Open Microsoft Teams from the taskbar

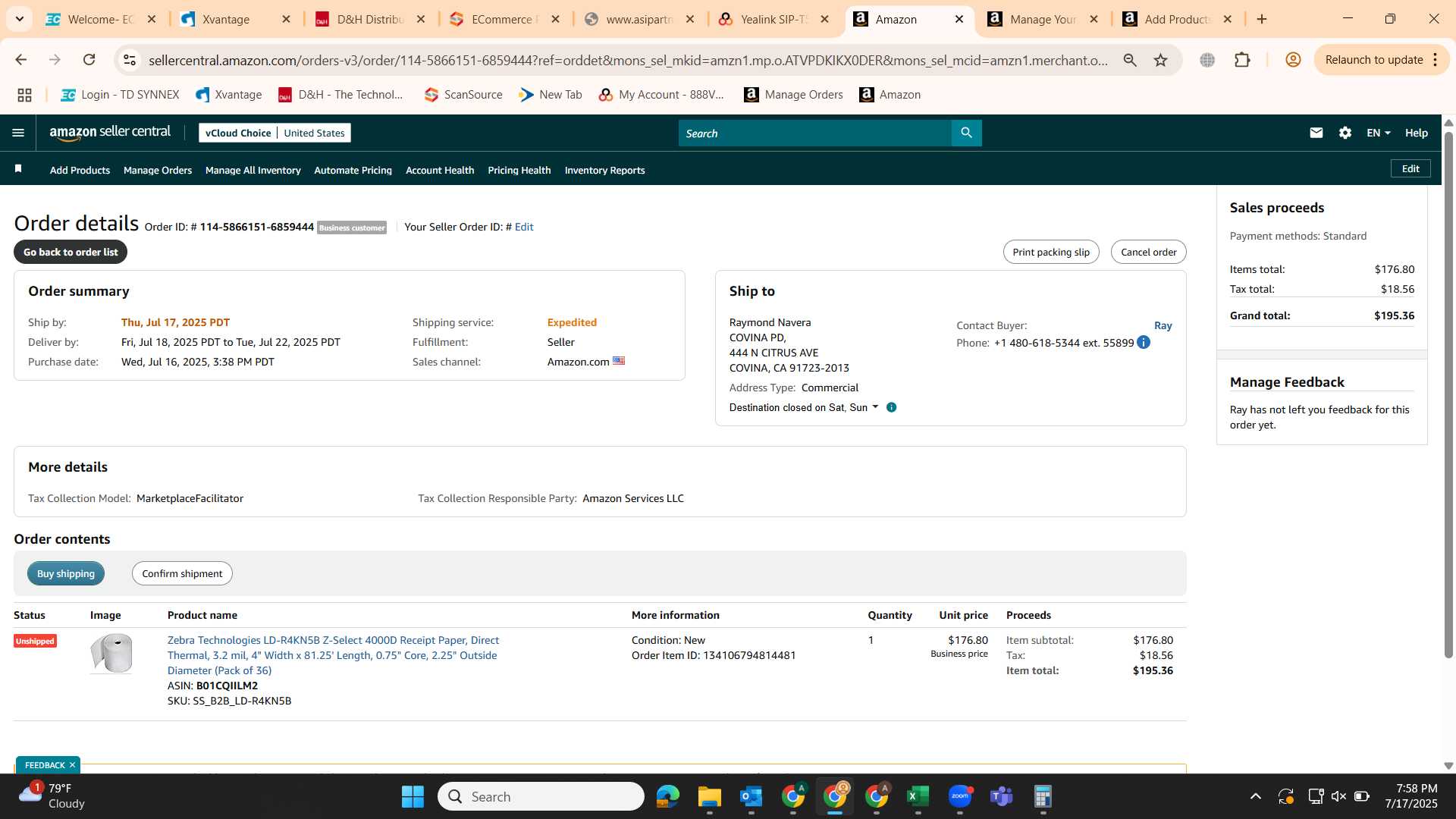[1001, 796]
